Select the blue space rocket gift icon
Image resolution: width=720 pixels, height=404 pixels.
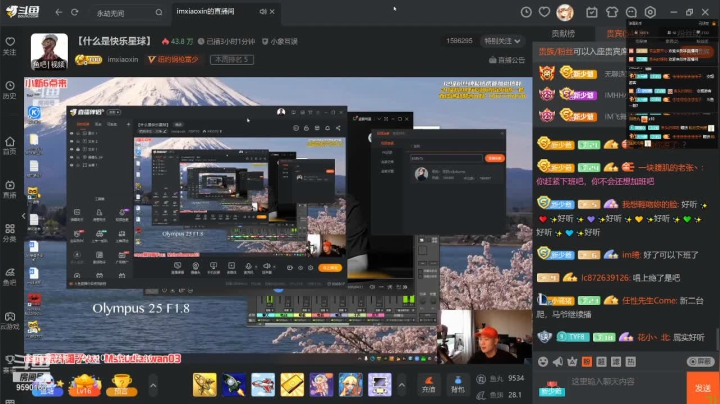tap(234, 385)
